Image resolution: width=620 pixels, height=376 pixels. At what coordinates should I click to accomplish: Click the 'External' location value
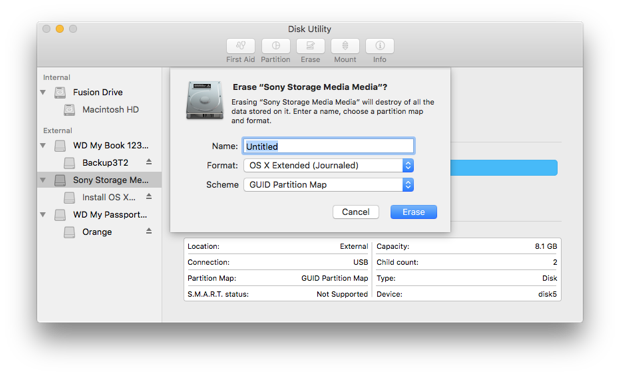(354, 246)
